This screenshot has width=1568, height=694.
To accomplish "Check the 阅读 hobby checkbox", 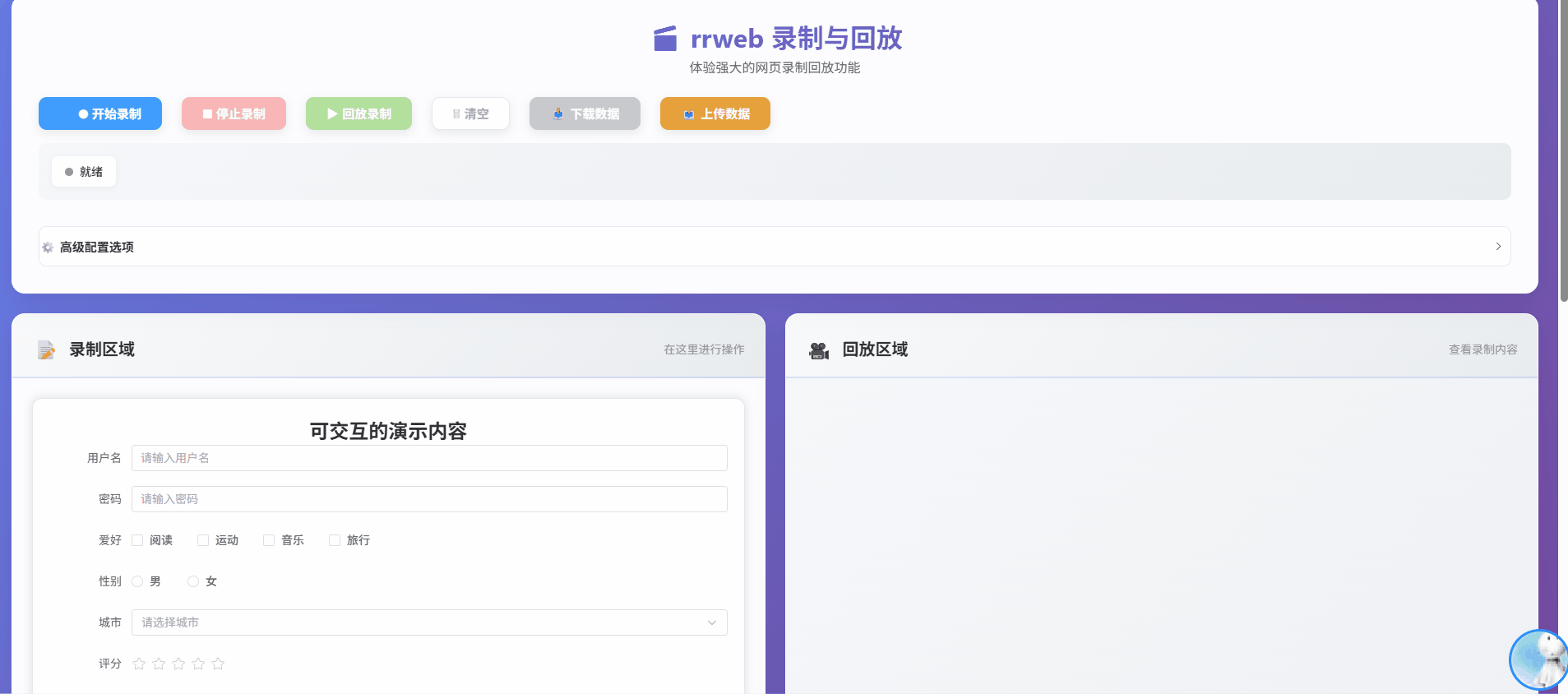I will point(137,540).
